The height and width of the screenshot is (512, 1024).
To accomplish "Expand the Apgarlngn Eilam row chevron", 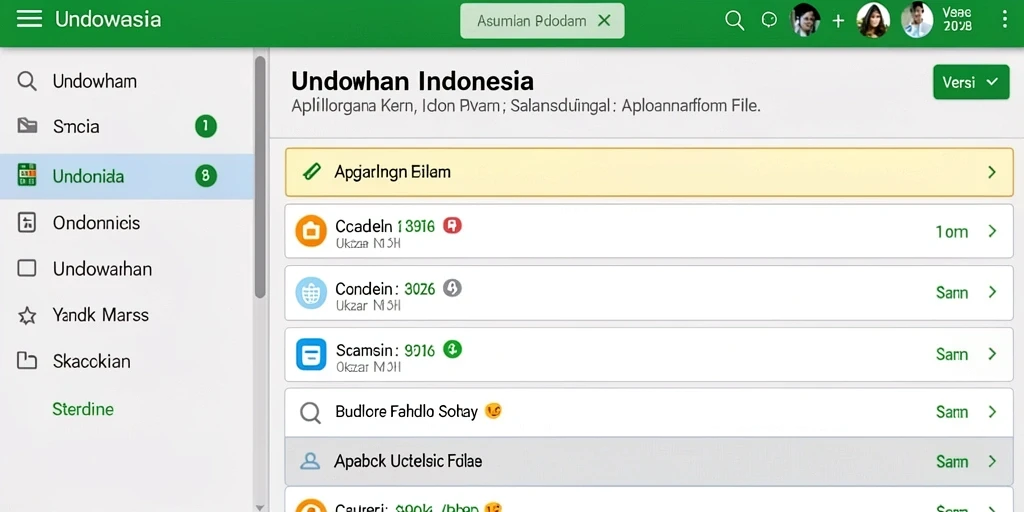I will click(992, 172).
